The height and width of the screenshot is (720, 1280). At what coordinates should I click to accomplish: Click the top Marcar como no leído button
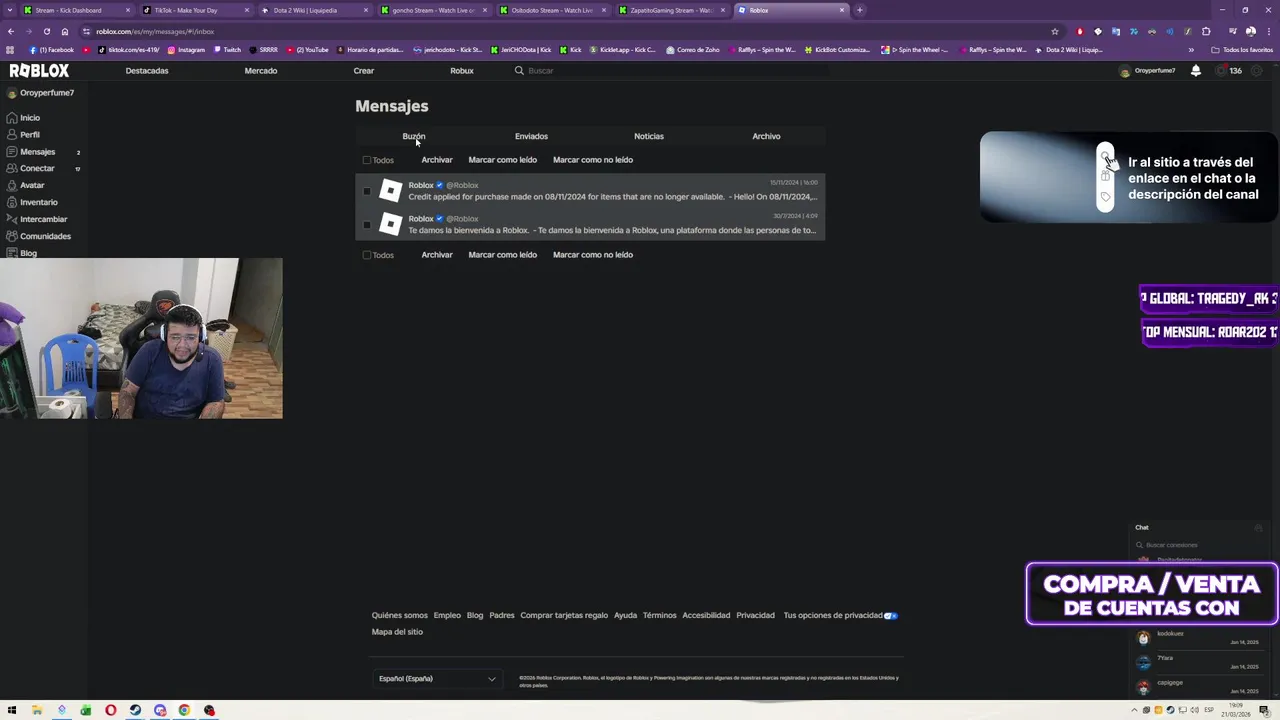(593, 160)
